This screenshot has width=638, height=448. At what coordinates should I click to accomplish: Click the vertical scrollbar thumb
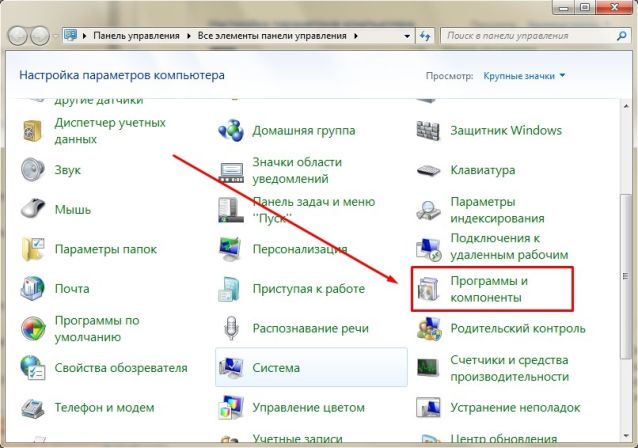click(x=625, y=277)
